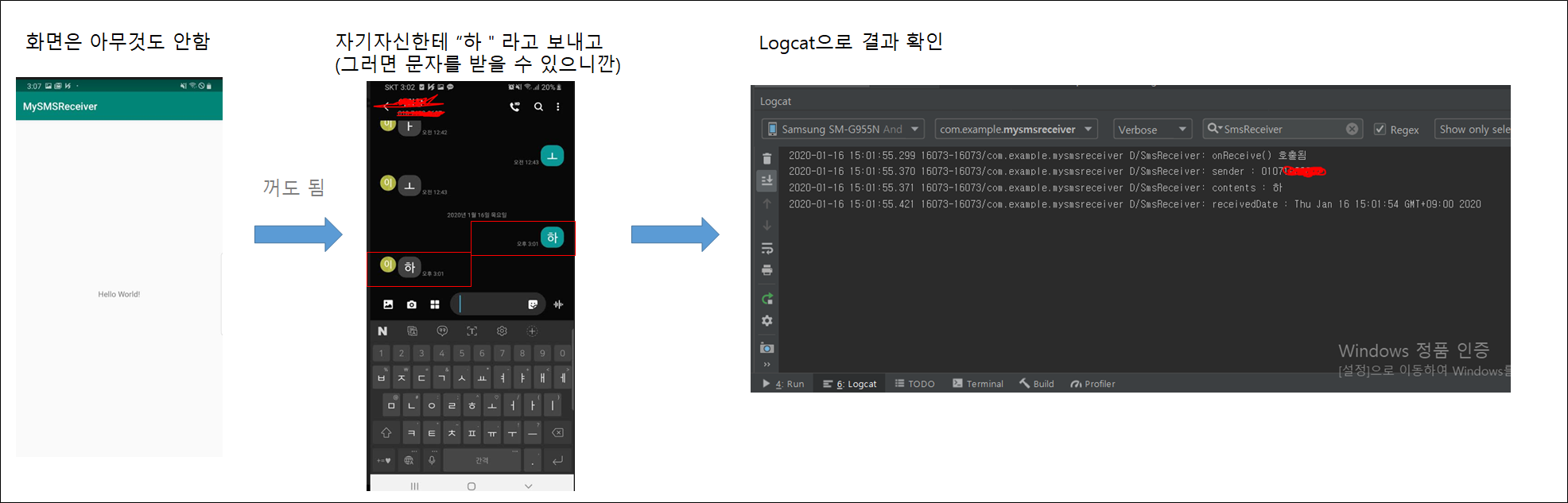
Task: Open the Samsung SM-G955N device dropdown
Action: pos(843,129)
